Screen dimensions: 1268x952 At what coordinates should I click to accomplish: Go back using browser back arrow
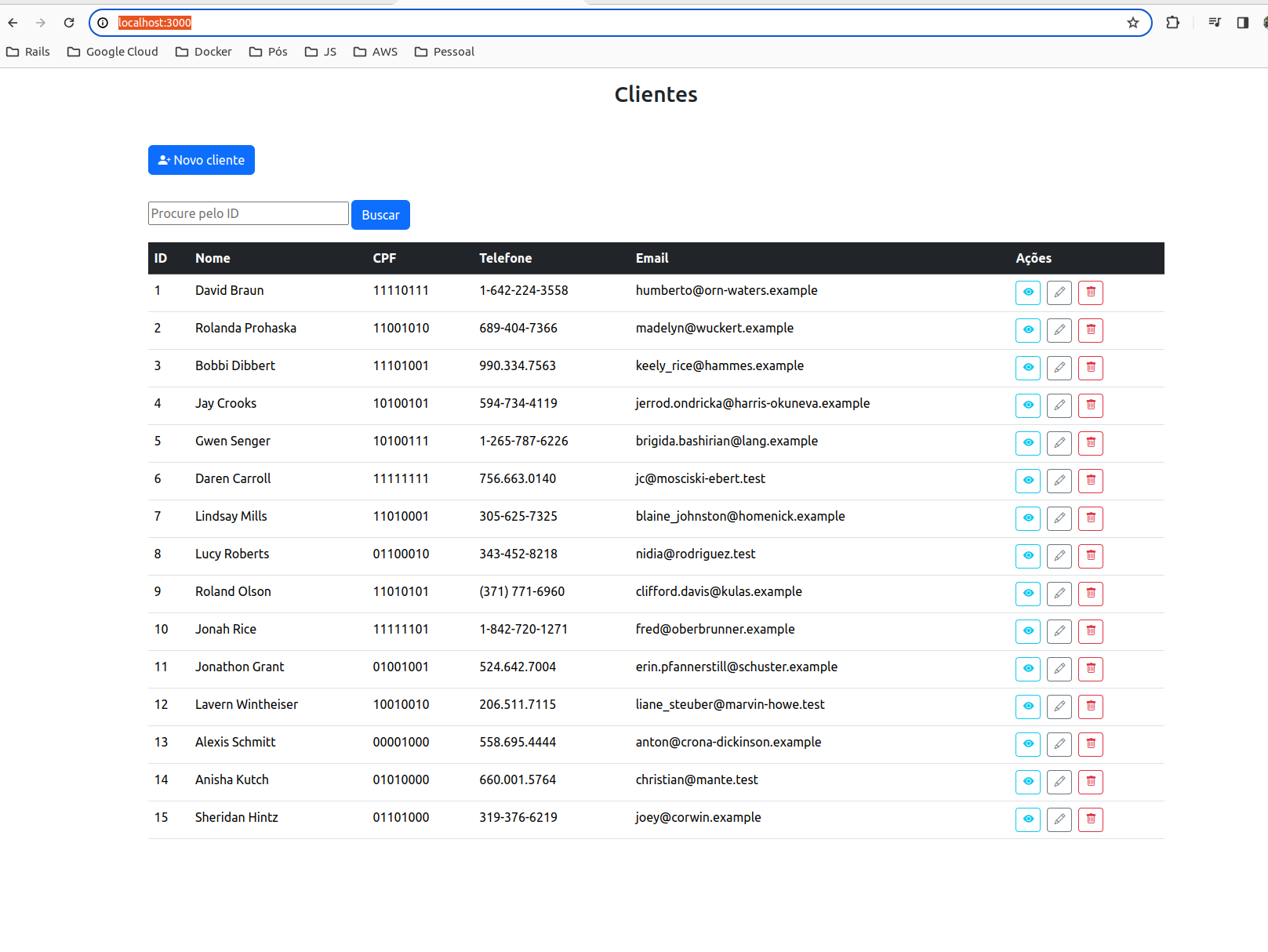coord(13,23)
